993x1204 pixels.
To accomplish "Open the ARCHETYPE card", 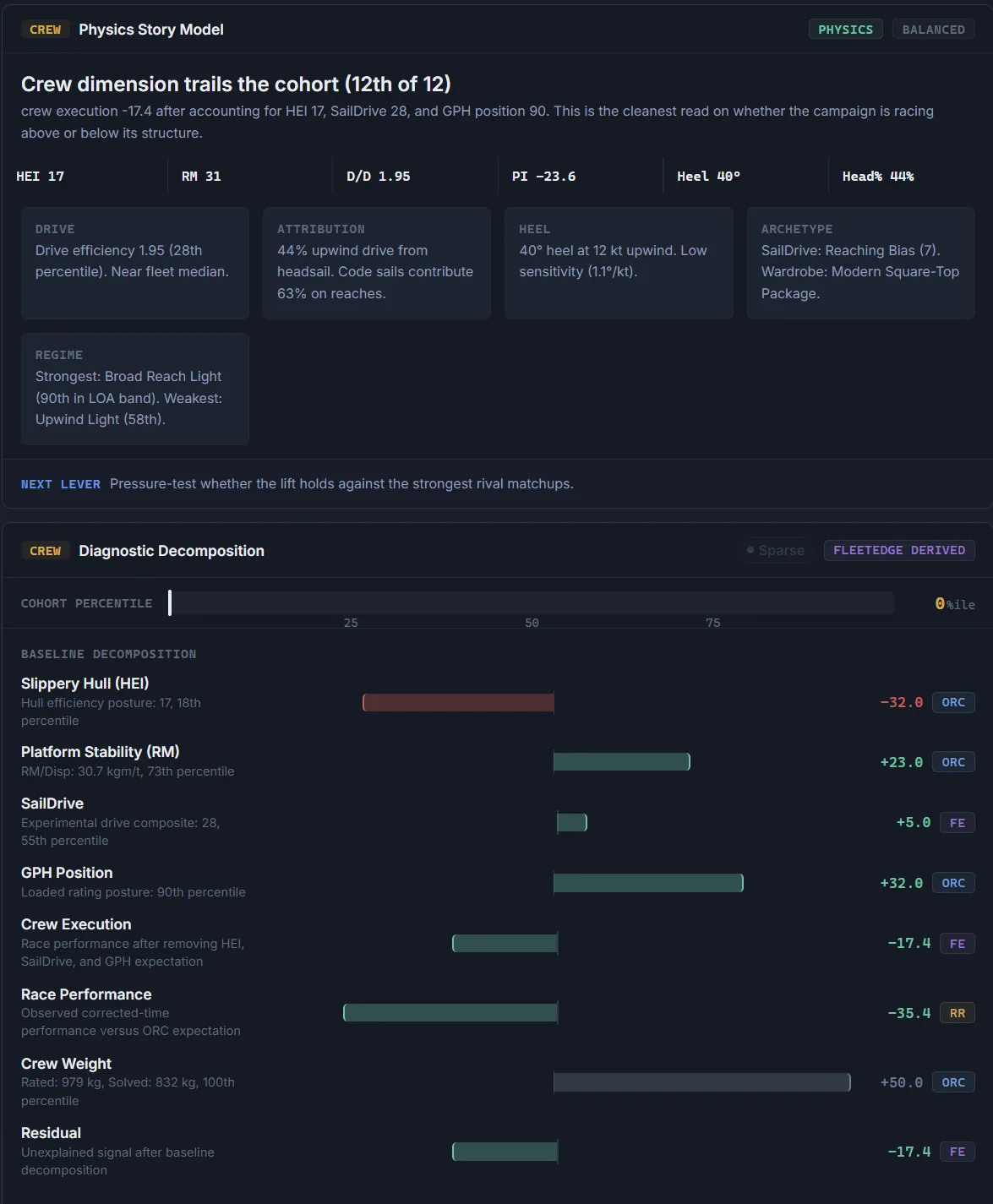I will [x=861, y=263].
